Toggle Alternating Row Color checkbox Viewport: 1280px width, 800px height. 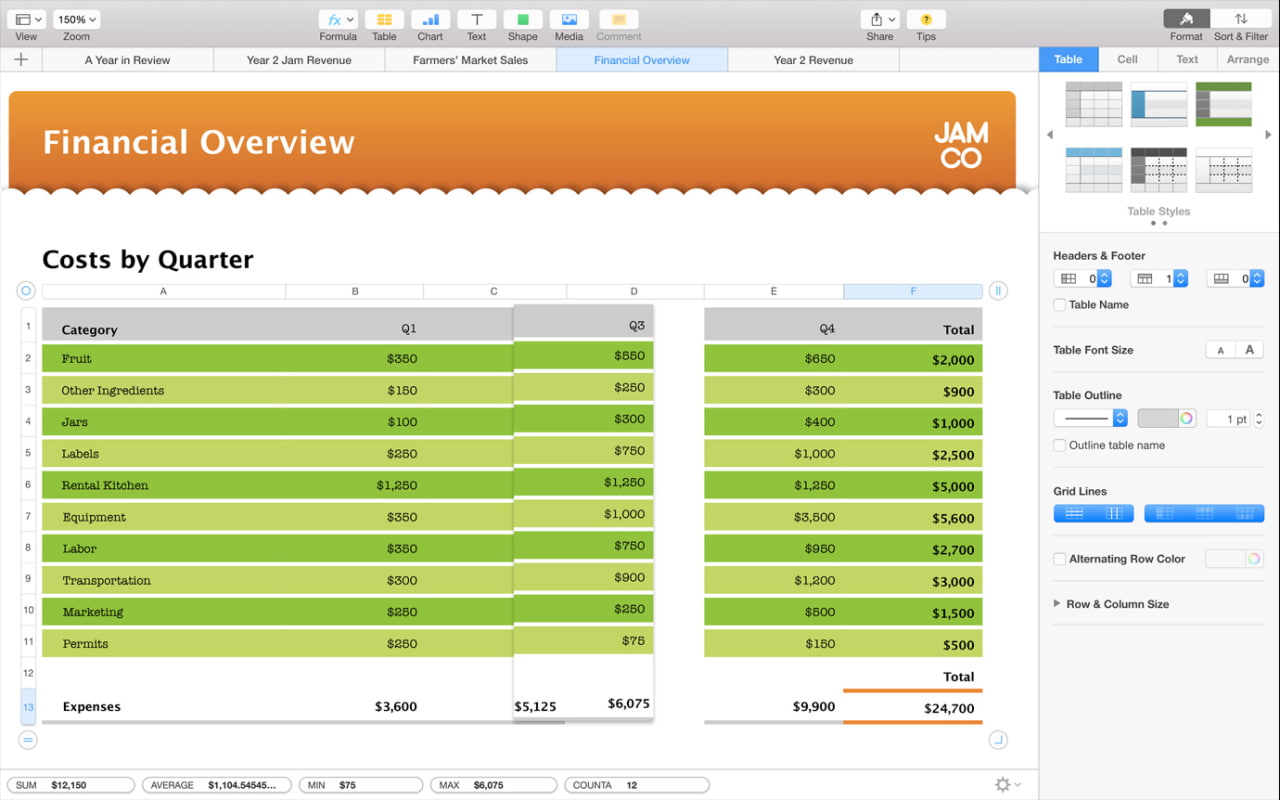1060,560
